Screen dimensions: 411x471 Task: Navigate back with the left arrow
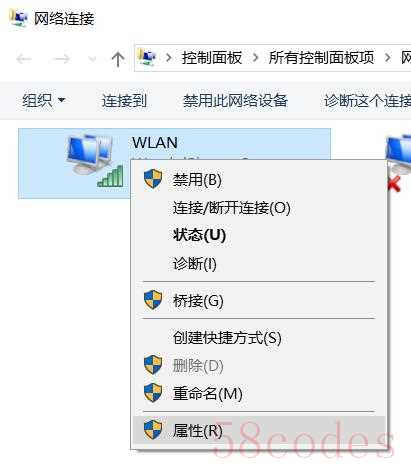coord(24,59)
